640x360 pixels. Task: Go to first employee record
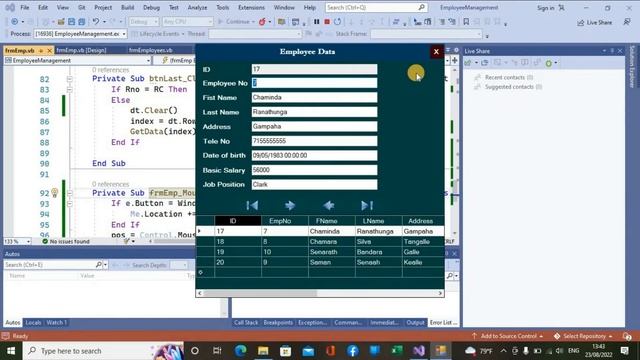(x=252, y=205)
